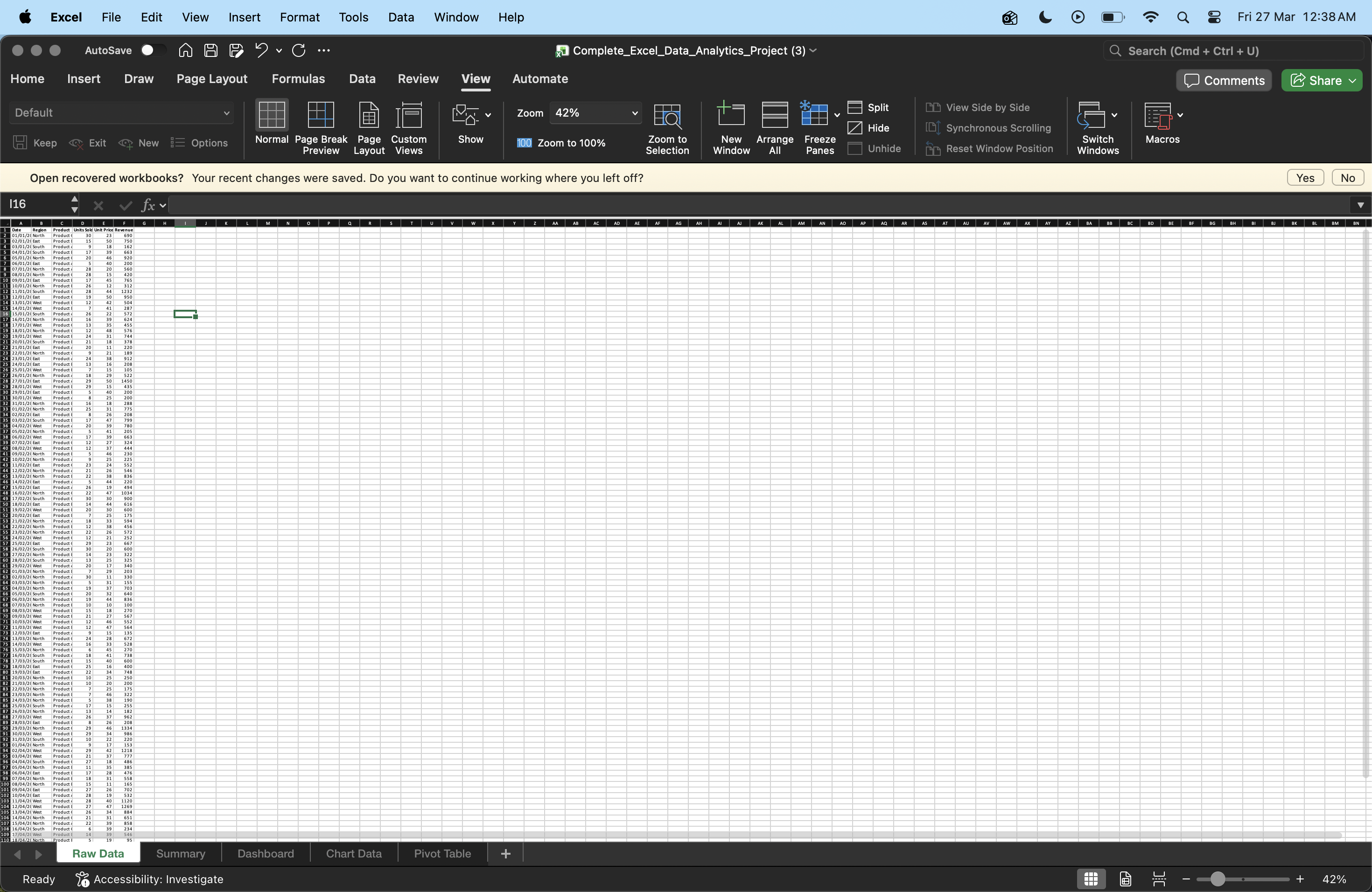This screenshot has width=1372, height=892.
Task: Select Page Layout view in status bar
Action: (1125, 879)
